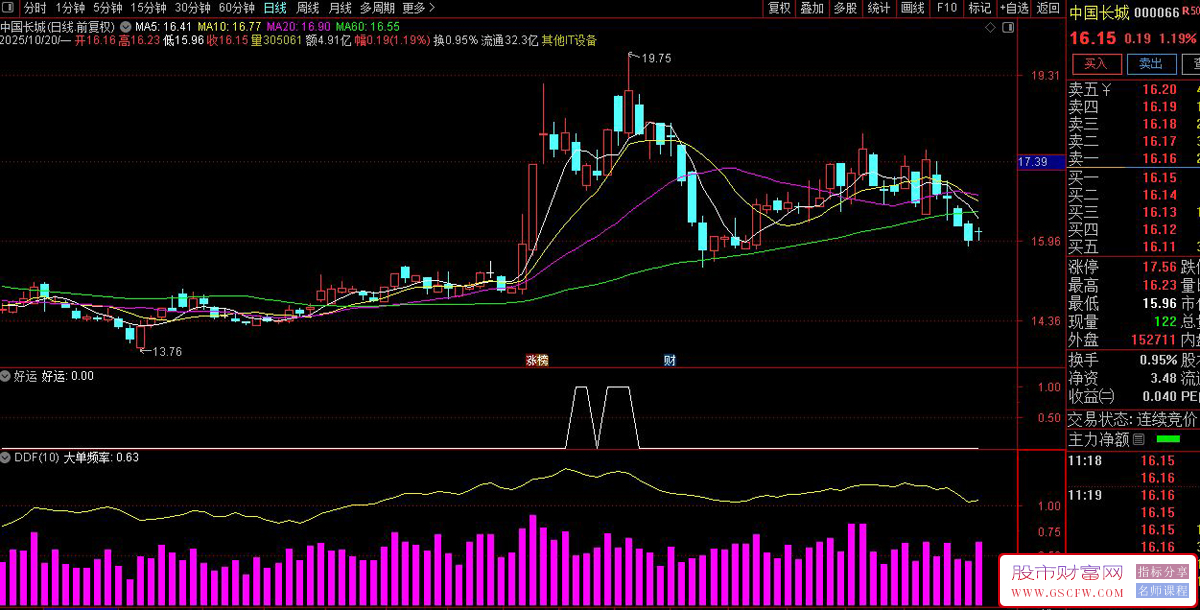Expand the DDF(10) indicator settings arrow
The image size is (1200, 610).
click(6, 457)
